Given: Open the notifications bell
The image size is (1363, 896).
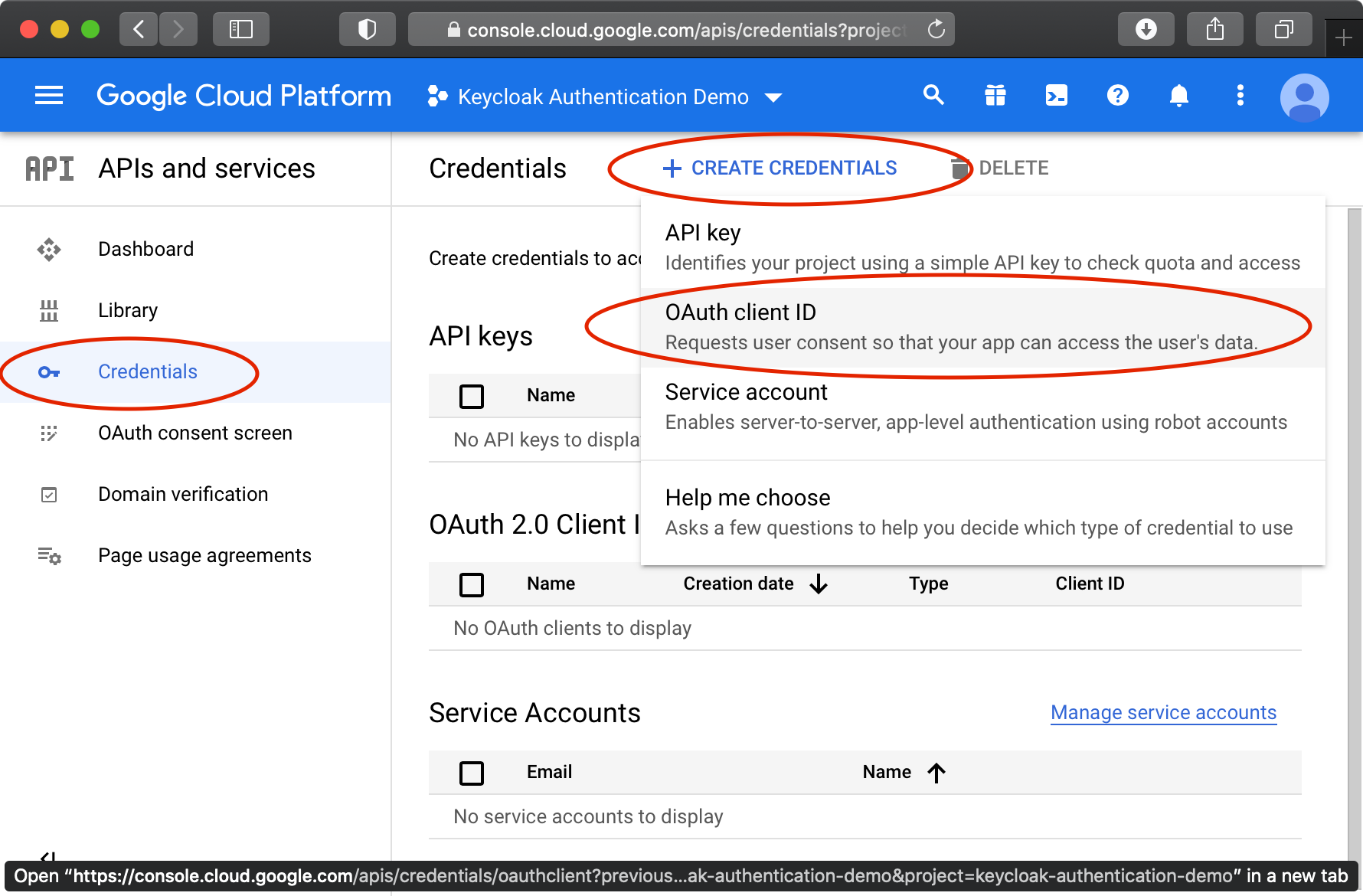Looking at the screenshot, I should (x=1179, y=95).
